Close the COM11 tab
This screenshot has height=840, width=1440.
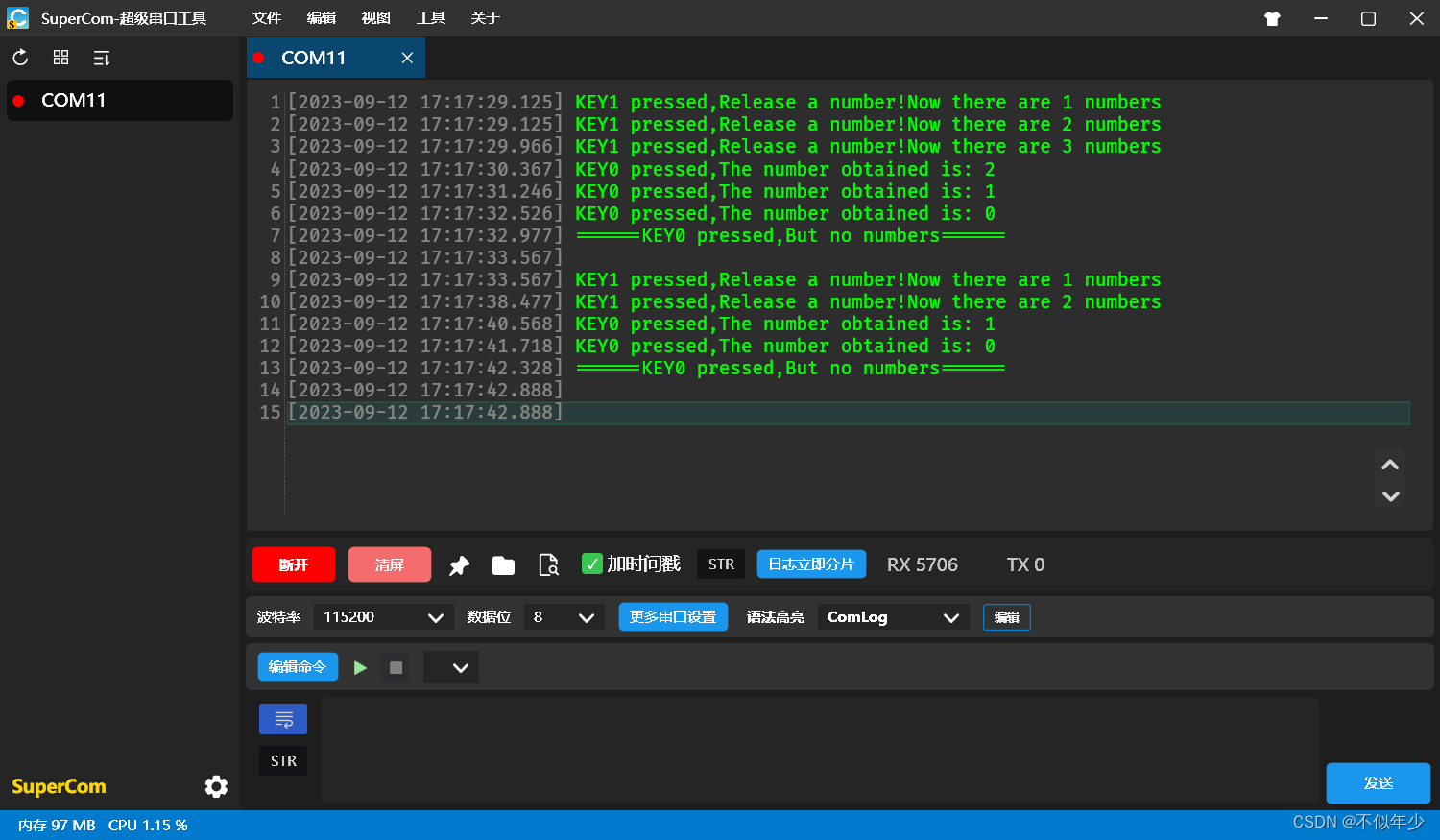[x=407, y=58]
